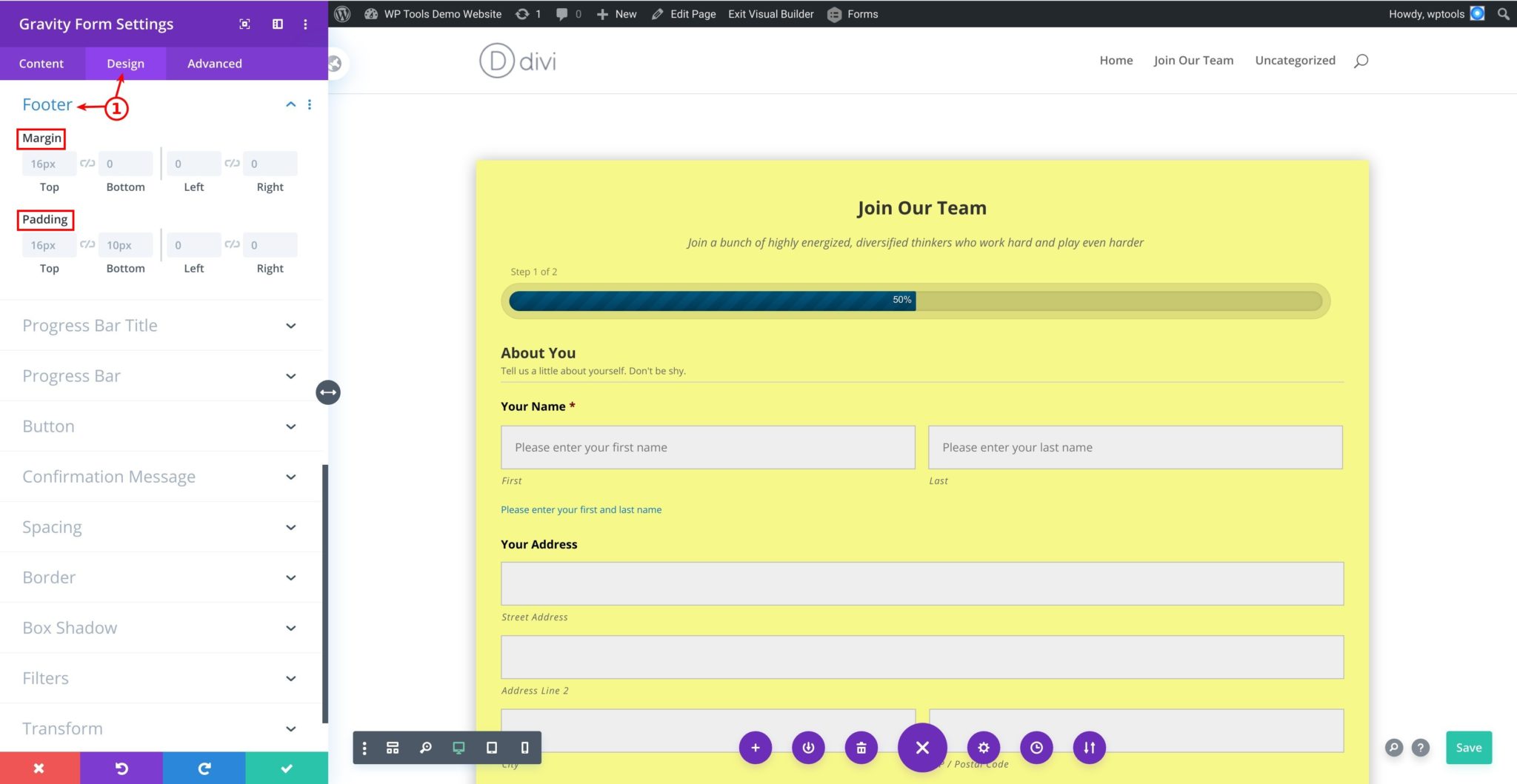Open Join Our Team nav link
The width and height of the screenshot is (1517, 784).
[x=1193, y=61]
